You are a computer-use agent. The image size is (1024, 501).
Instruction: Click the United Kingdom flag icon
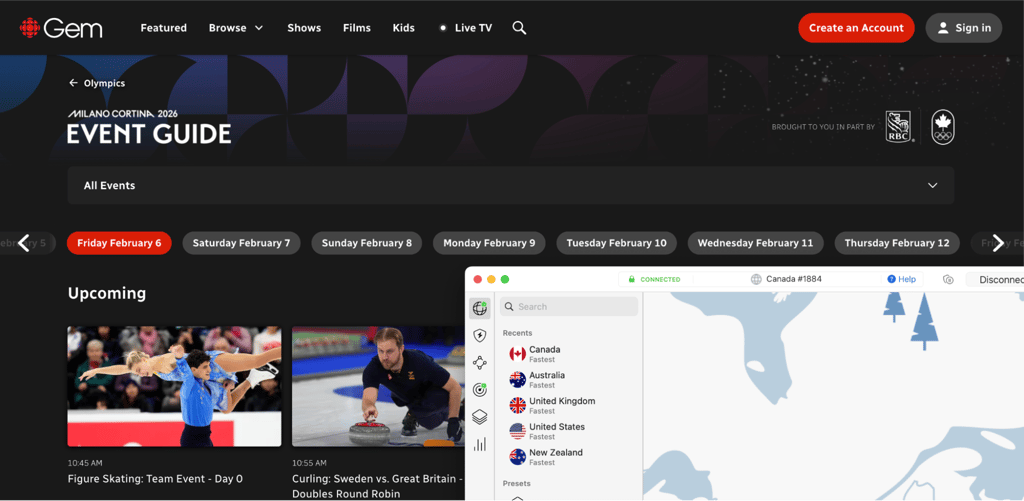coord(517,406)
